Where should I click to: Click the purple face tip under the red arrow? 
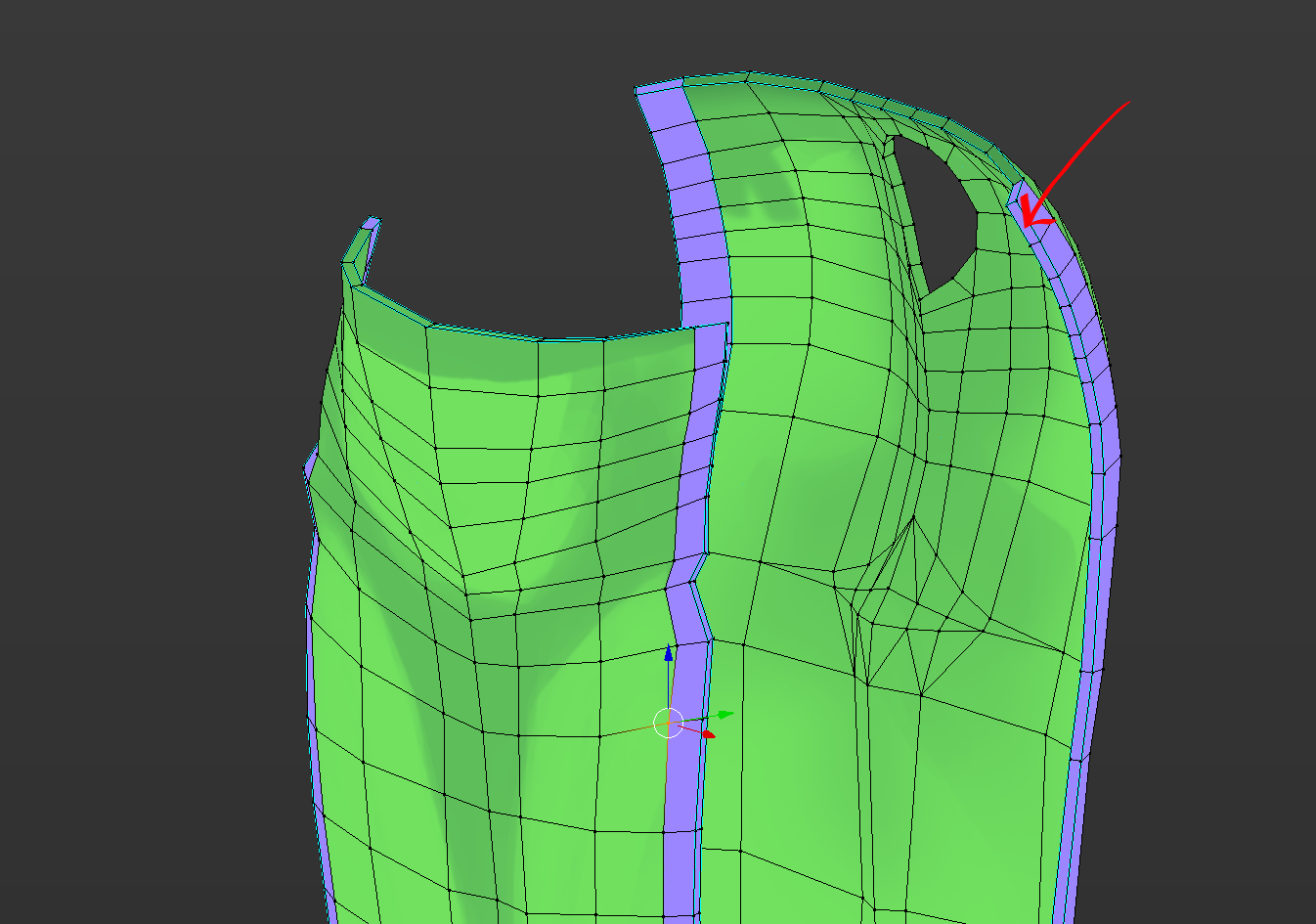(1018, 192)
